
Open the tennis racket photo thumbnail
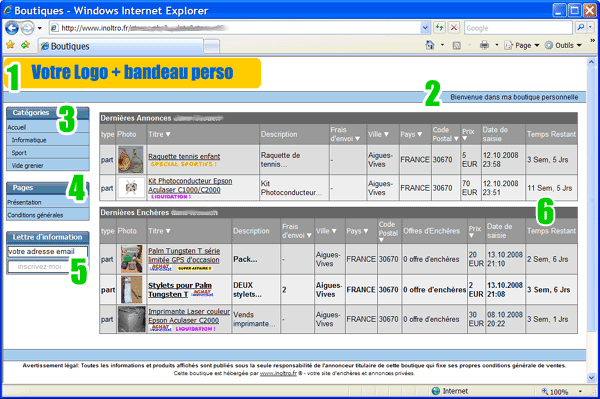[x=130, y=160]
